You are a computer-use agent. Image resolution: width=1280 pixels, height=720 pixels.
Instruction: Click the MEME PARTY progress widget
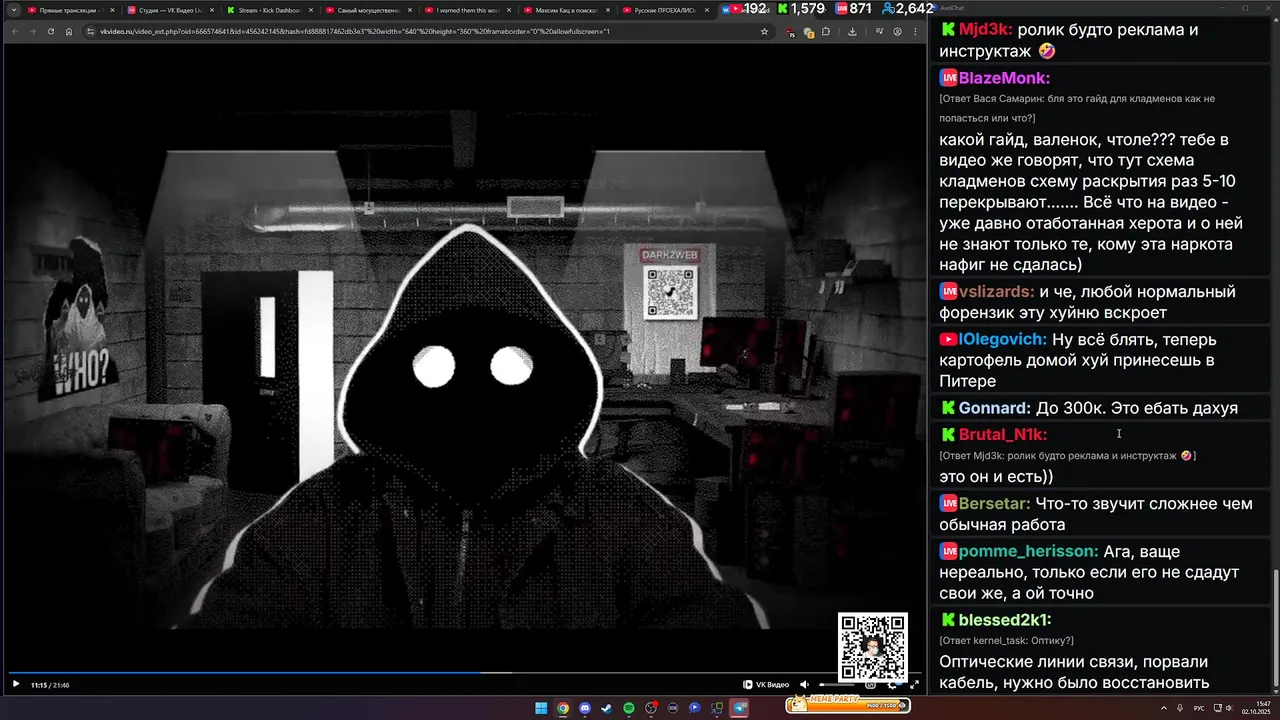(849, 704)
